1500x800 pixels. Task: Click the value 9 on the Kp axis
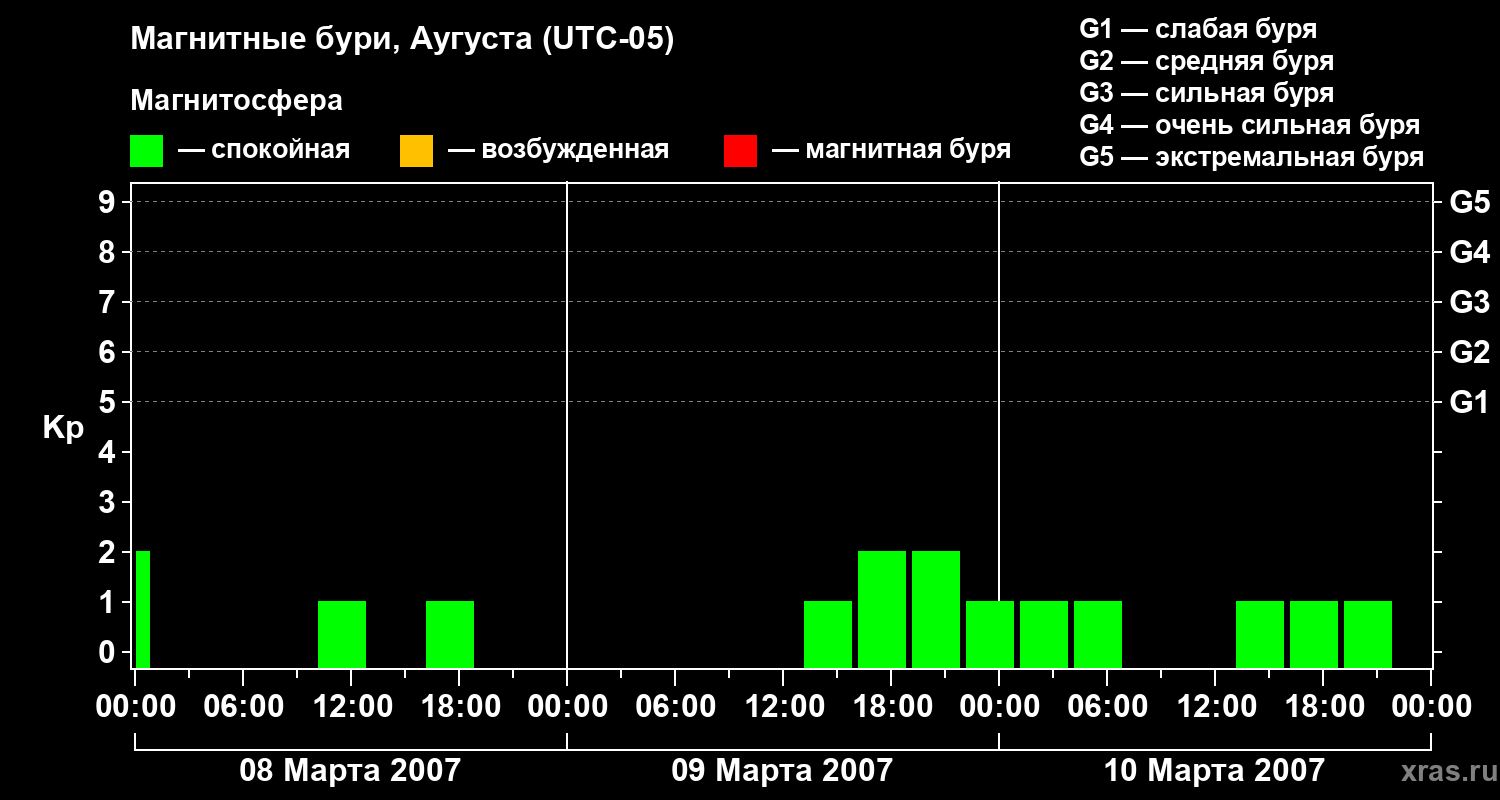click(x=109, y=203)
